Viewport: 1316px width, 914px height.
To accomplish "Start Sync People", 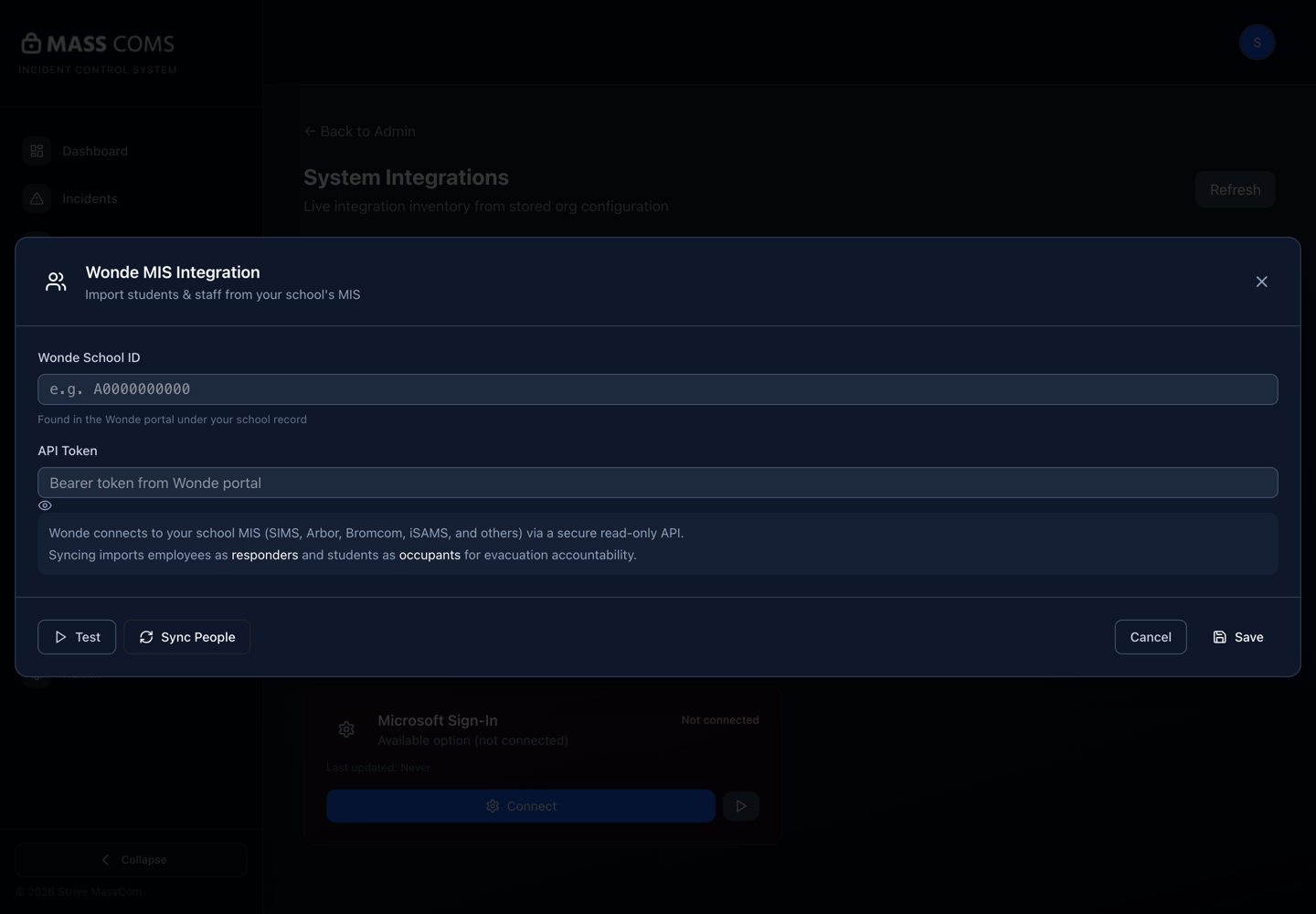I will click(x=186, y=637).
